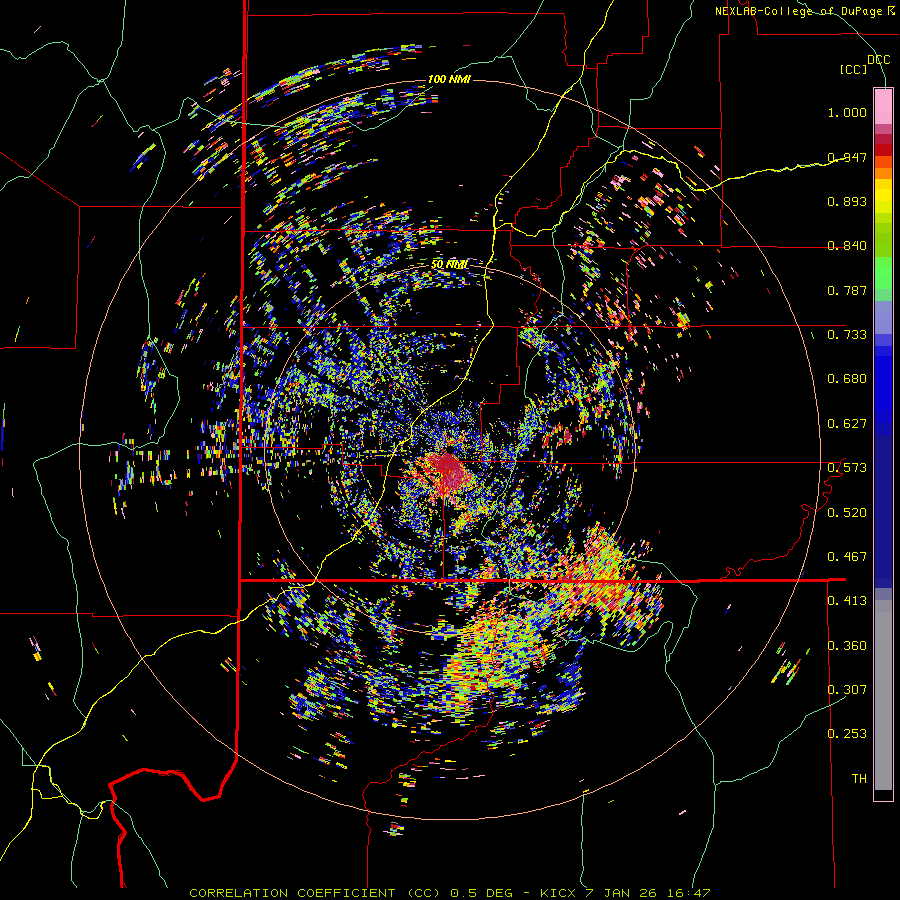Click the 0.307 scale value

(x=847, y=690)
